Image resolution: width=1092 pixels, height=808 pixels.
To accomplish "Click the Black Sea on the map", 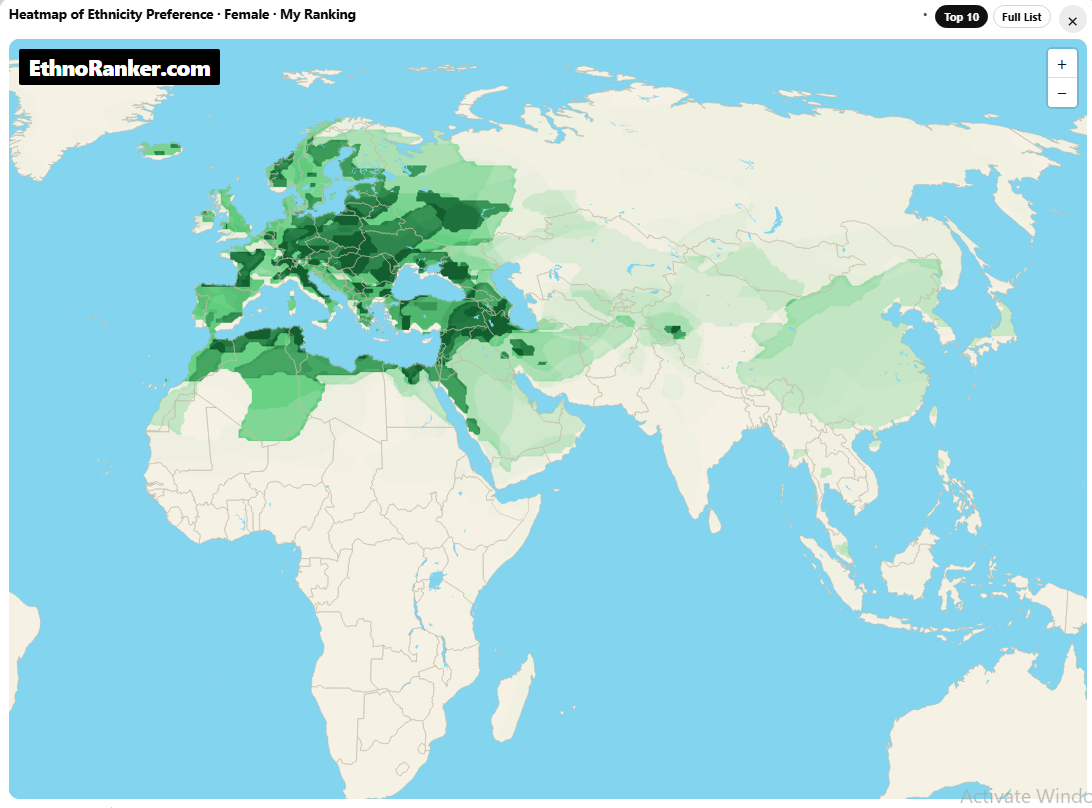I will [427, 286].
